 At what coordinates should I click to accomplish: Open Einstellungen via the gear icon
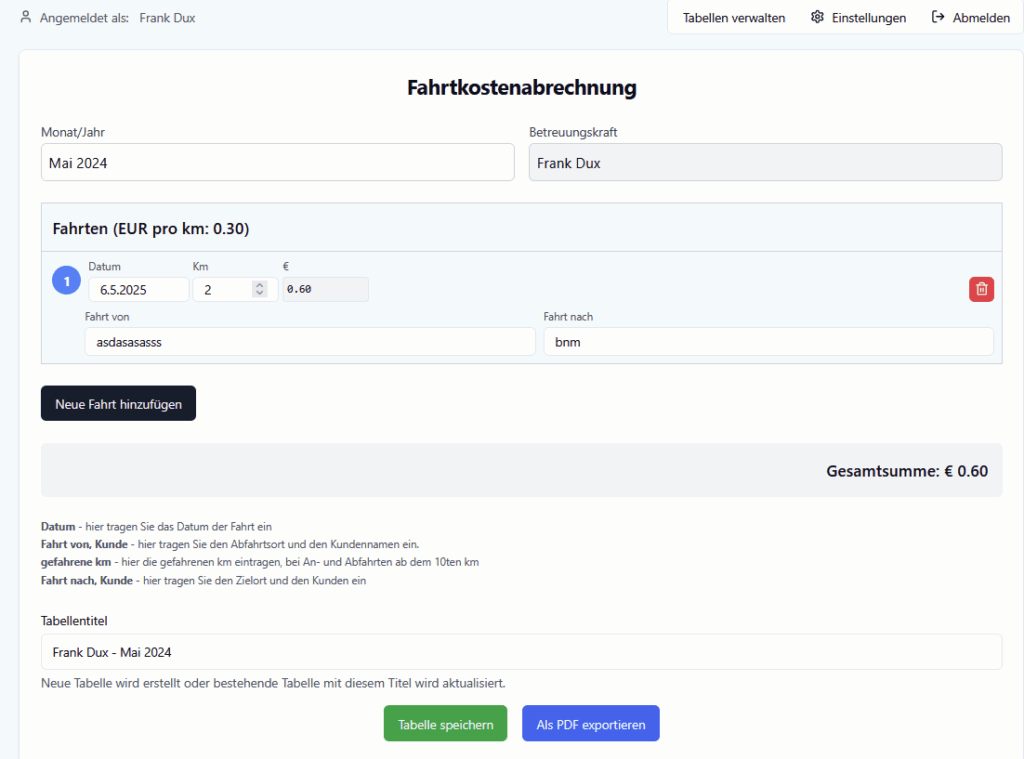tap(817, 17)
